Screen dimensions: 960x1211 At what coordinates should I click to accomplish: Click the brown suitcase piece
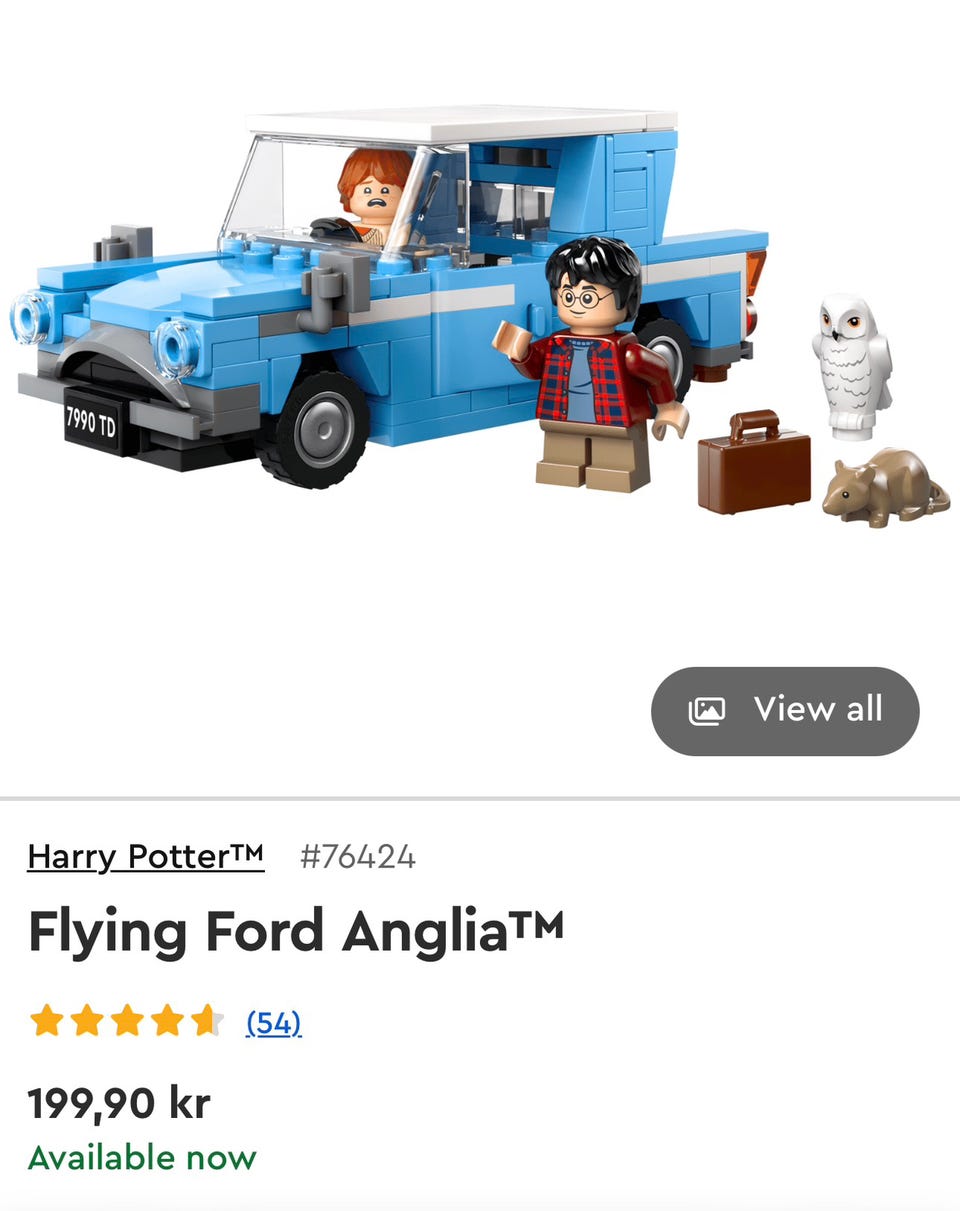(x=753, y=462)
